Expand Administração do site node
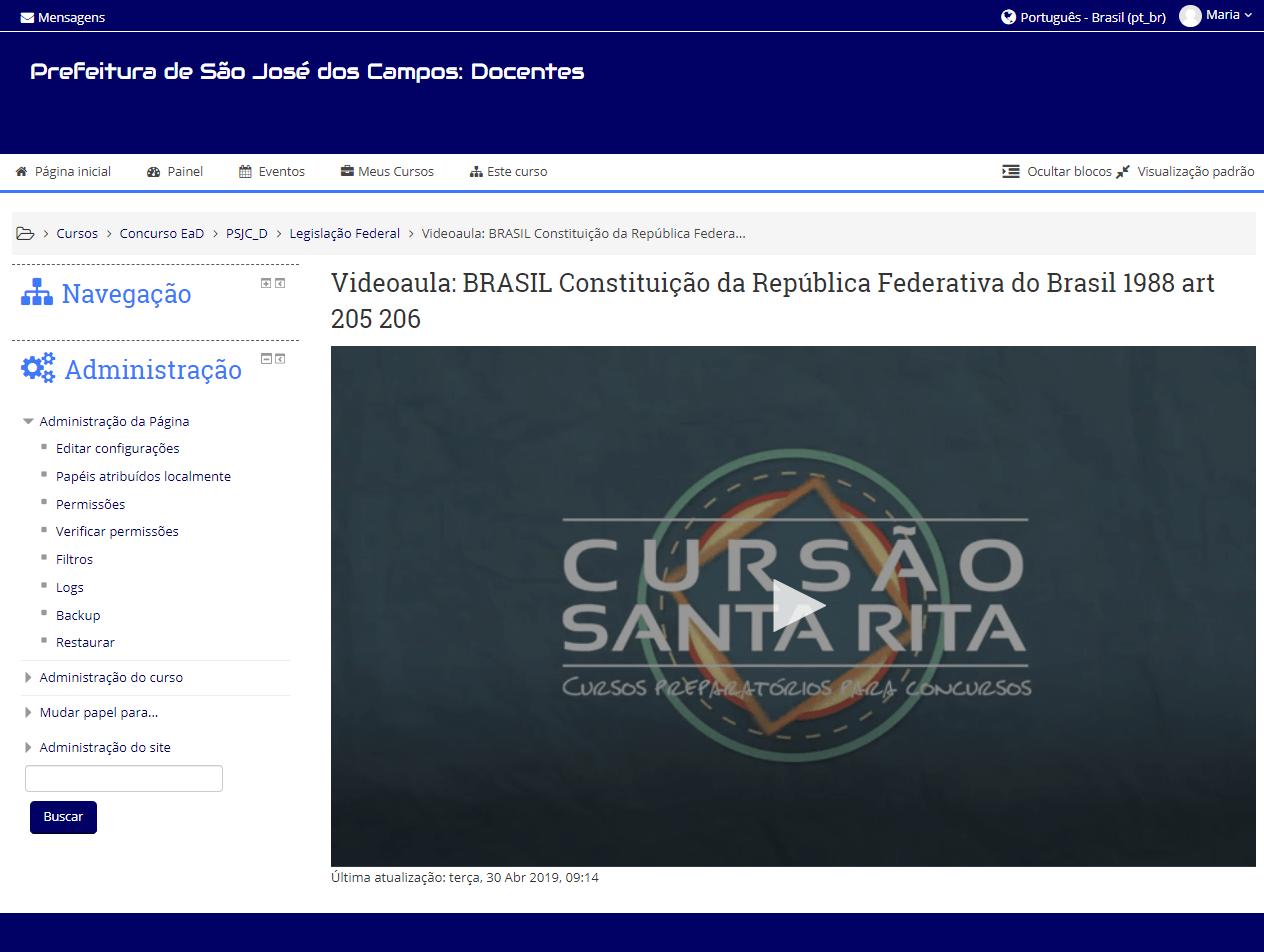Viewport: 1264px width, 952px height. (x=28, y=747)
